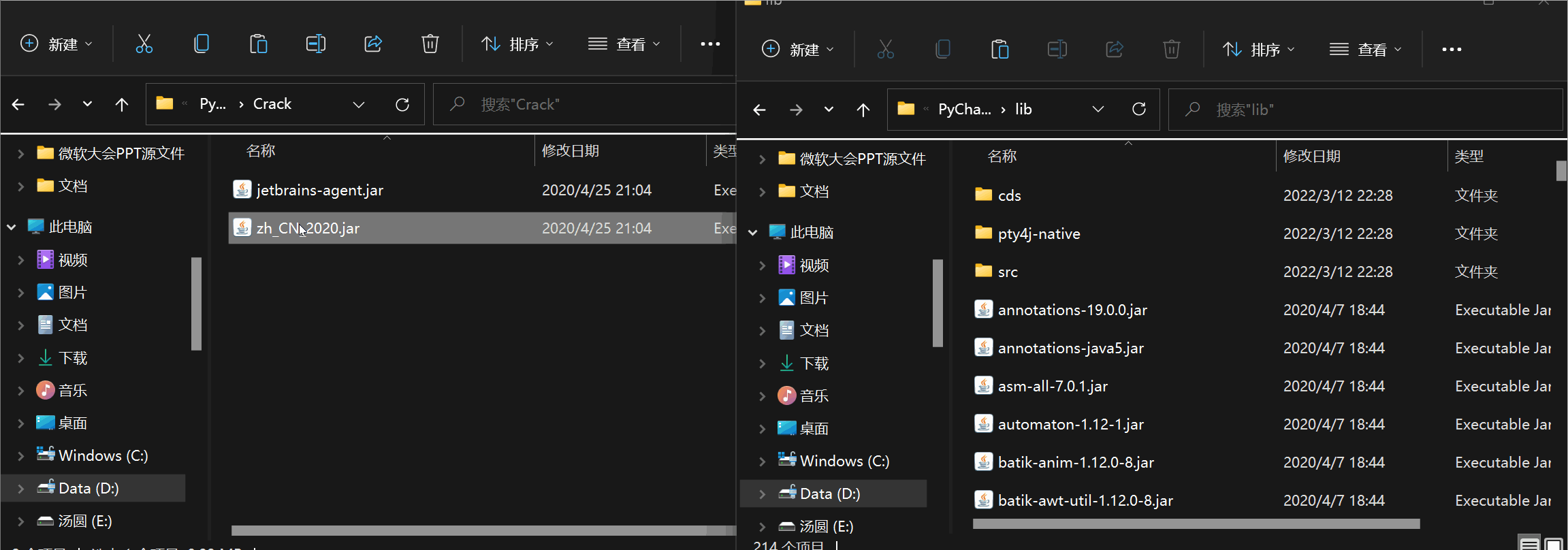Click the Share icon in lib window

point(1115,50)
